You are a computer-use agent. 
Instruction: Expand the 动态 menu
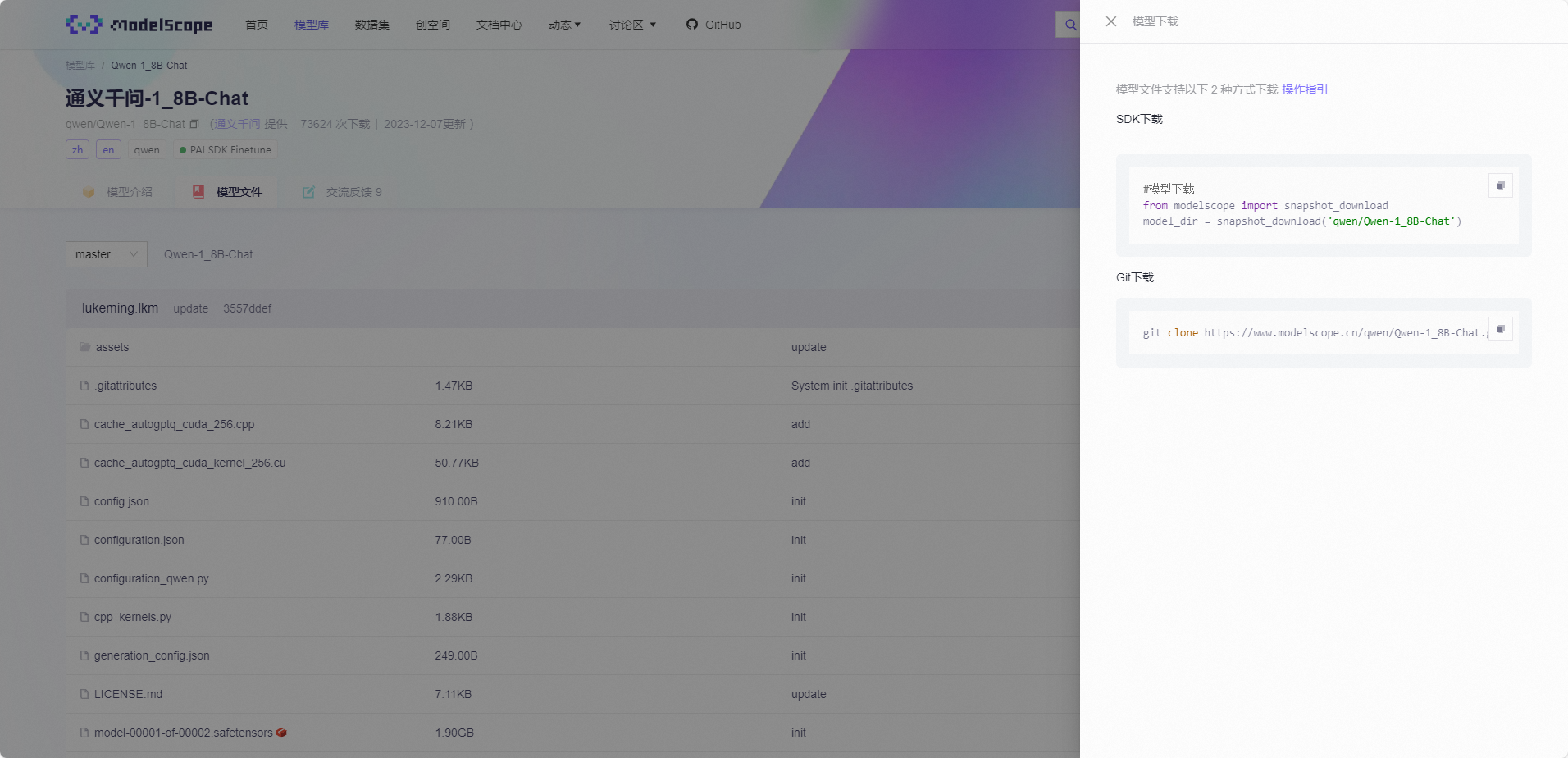pyautogui.click(x=564, y=25)
